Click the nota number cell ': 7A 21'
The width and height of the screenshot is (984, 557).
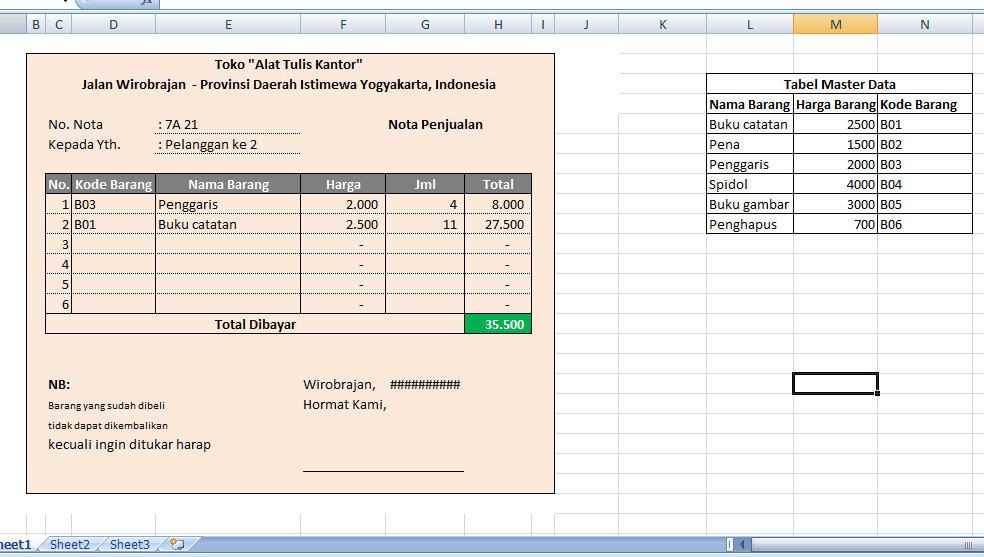pyautogui.click(x=228, y=124)
